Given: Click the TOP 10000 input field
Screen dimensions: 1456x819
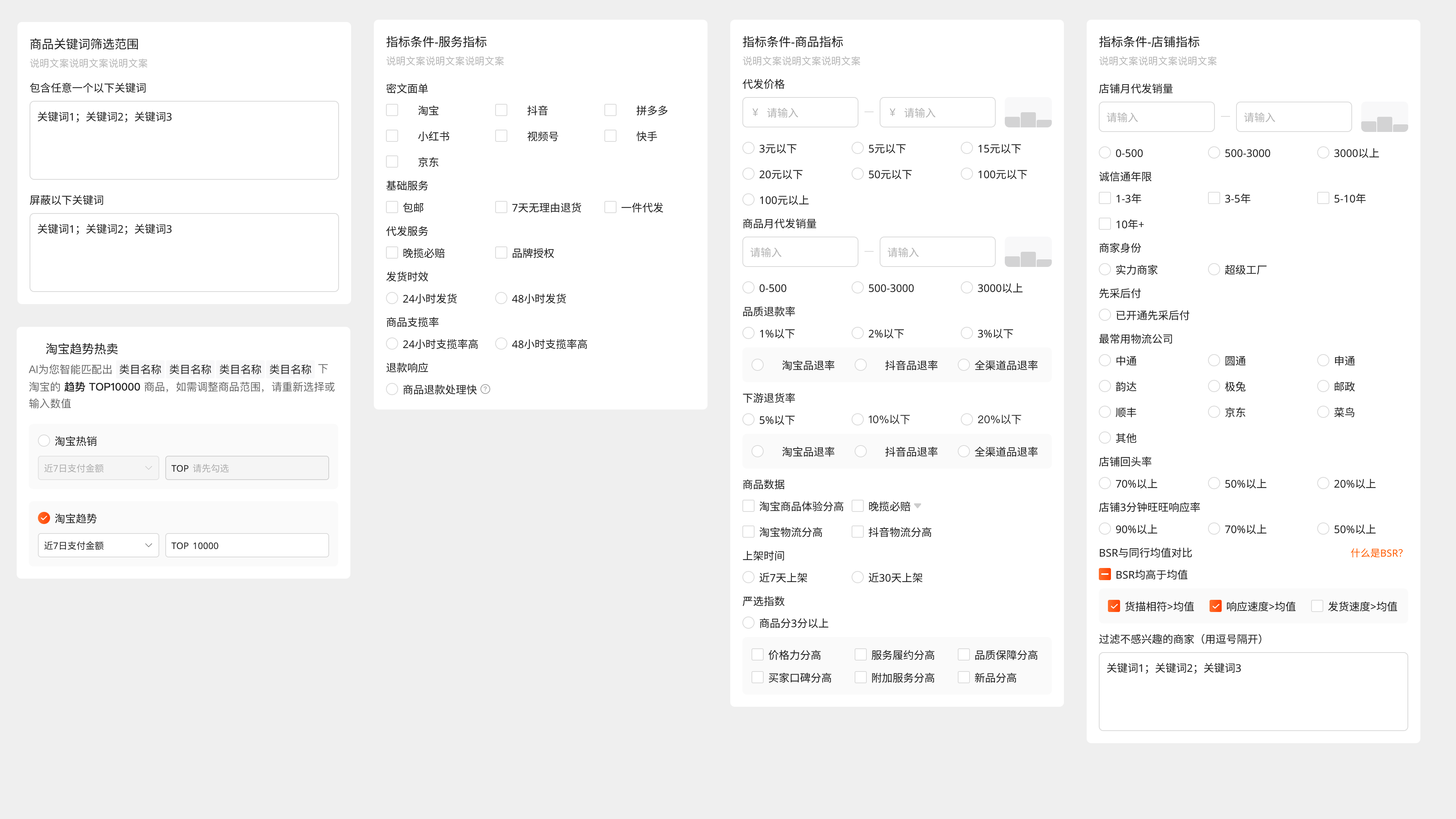Looking at the screenshot, I should [x=247, y=546].
